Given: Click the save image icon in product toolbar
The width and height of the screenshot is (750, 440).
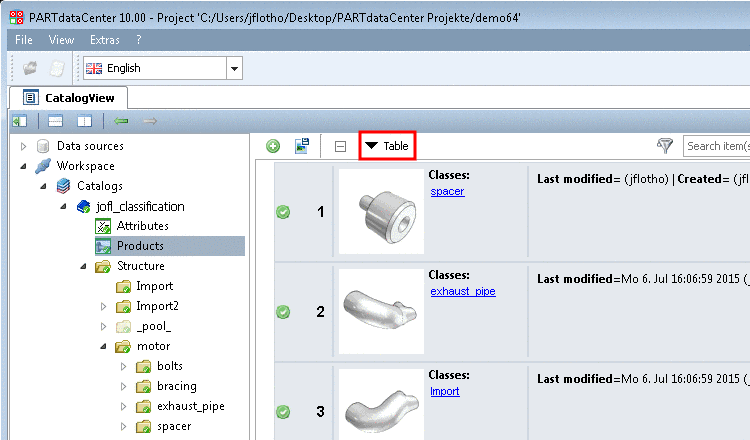Looking at the screenshot, I should pyautogui.click(x=301, y=146).
